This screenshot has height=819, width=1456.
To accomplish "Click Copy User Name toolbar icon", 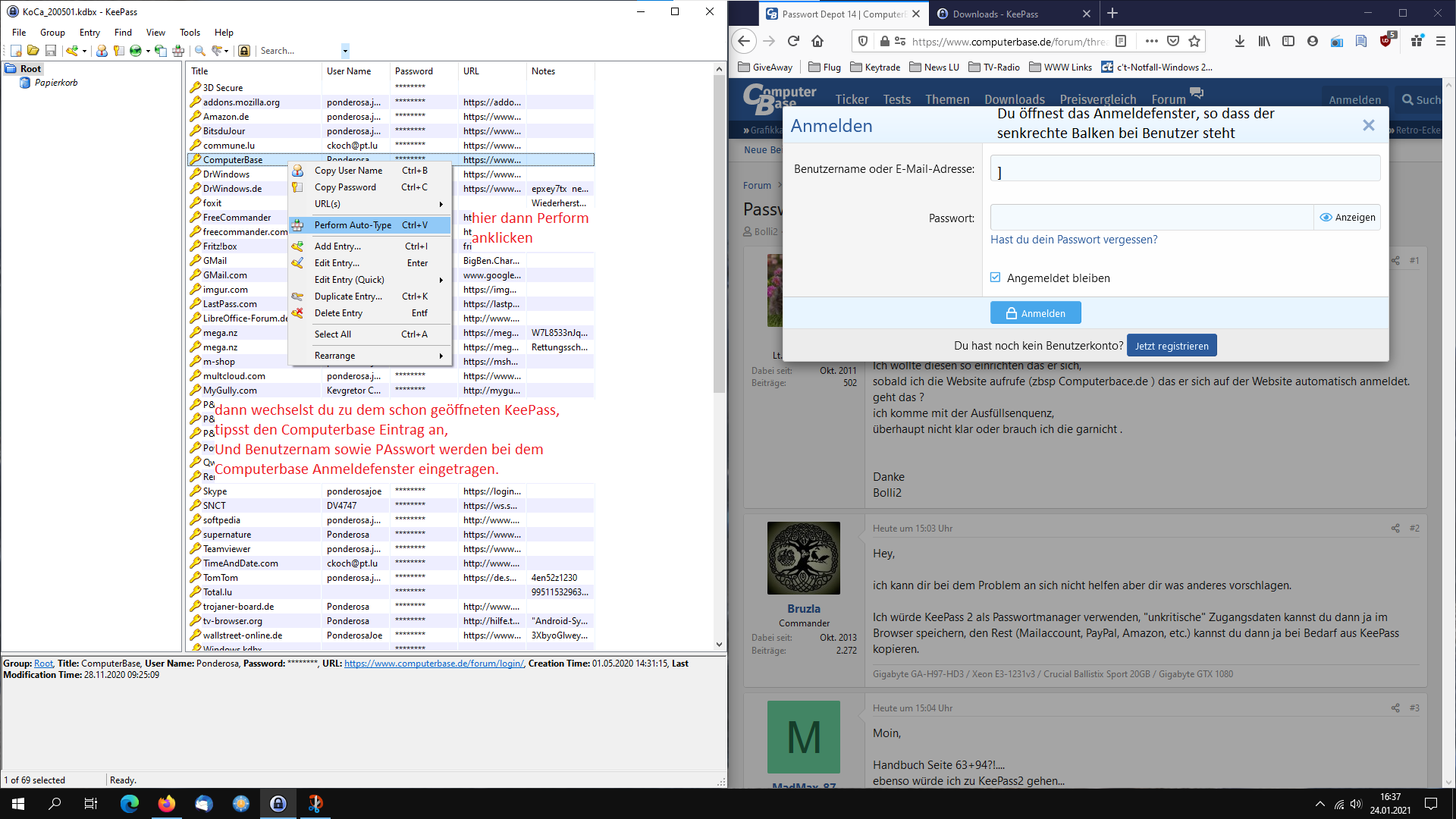I will click(x=102, y=51).
